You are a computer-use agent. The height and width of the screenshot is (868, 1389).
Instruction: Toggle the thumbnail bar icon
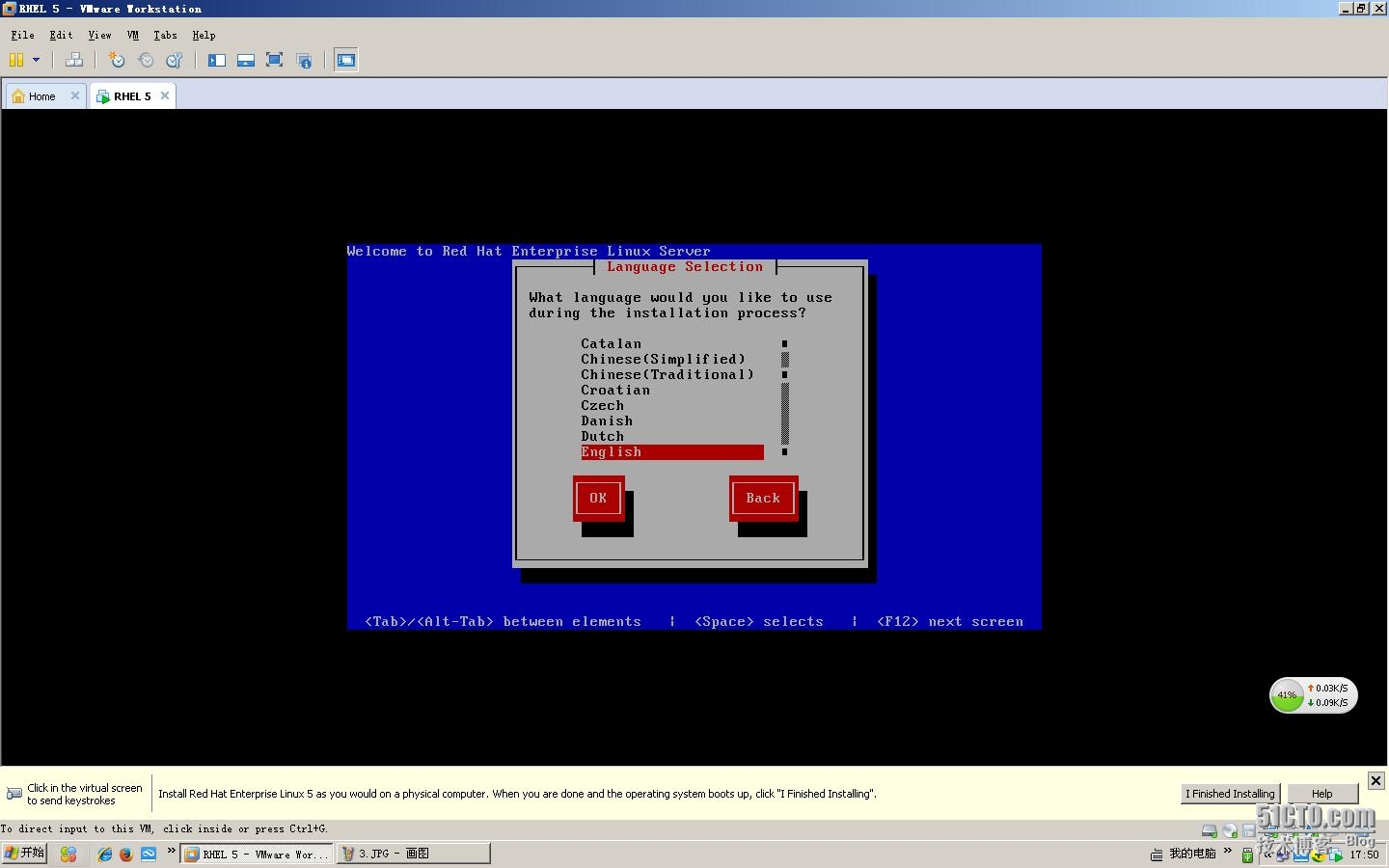[246, 60]
